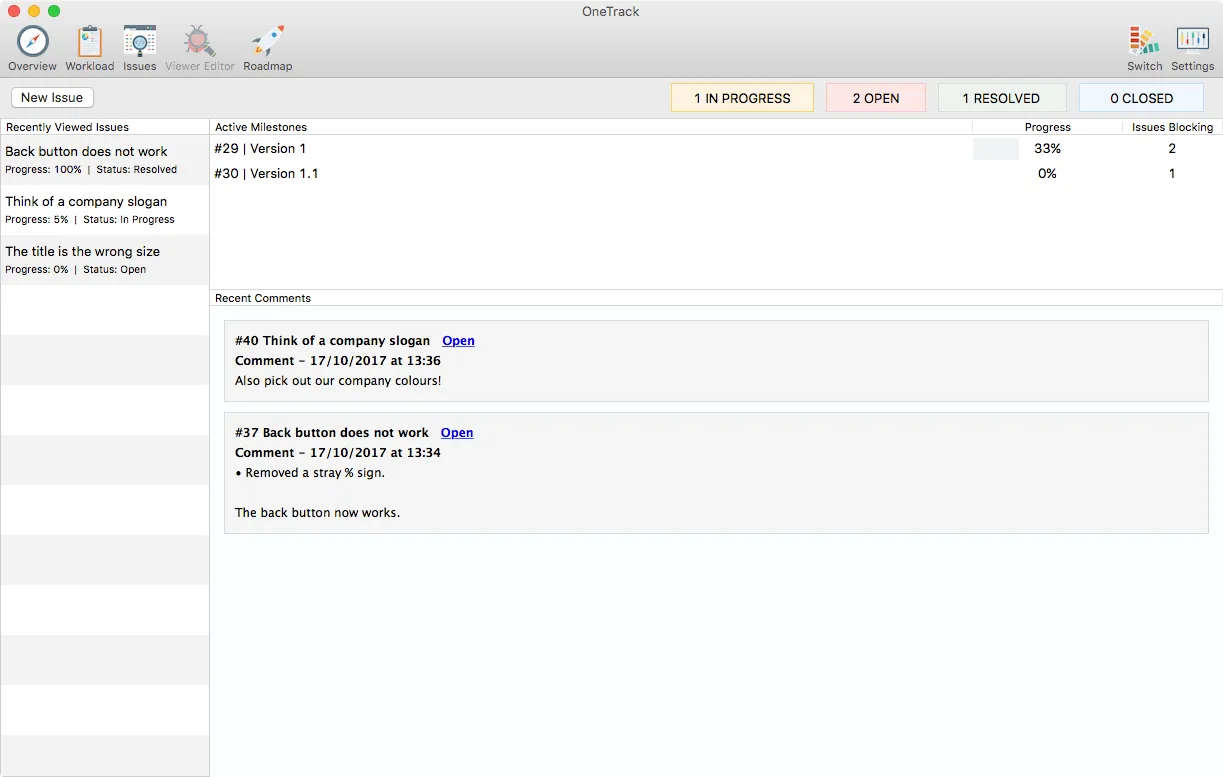1223x777 pixels.
Task: Toggle the 1 IN PROGRESS filter
Action: 742,97
